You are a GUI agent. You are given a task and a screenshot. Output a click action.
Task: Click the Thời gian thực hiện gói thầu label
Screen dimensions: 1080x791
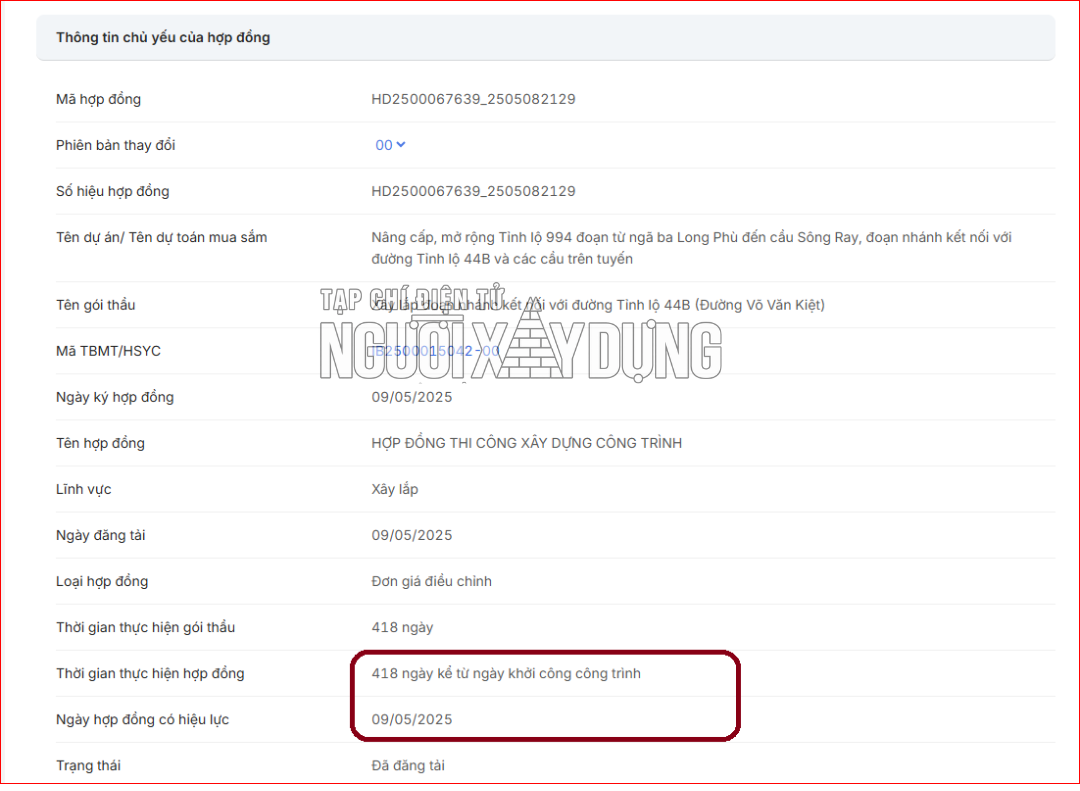click(x=145, y=628)
